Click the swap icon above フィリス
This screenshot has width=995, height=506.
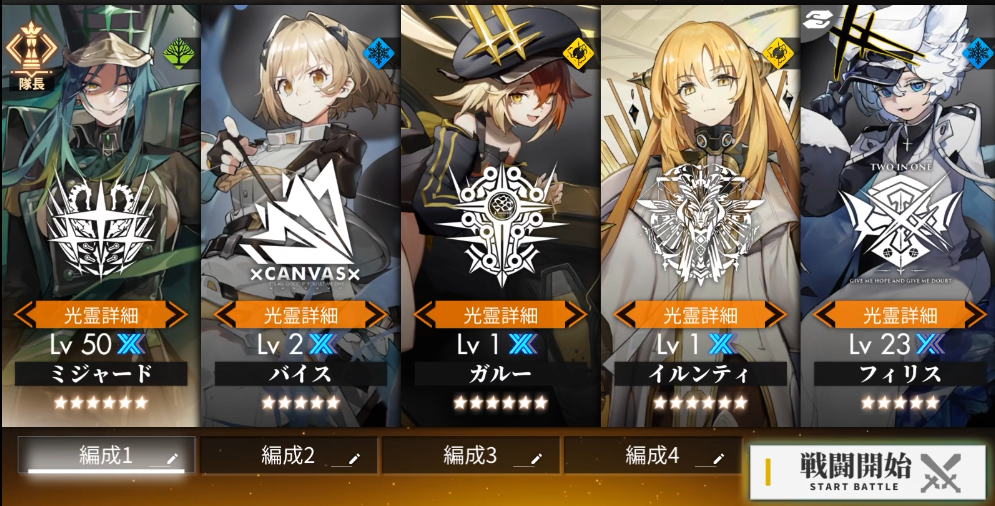click(x=819, y=20)
